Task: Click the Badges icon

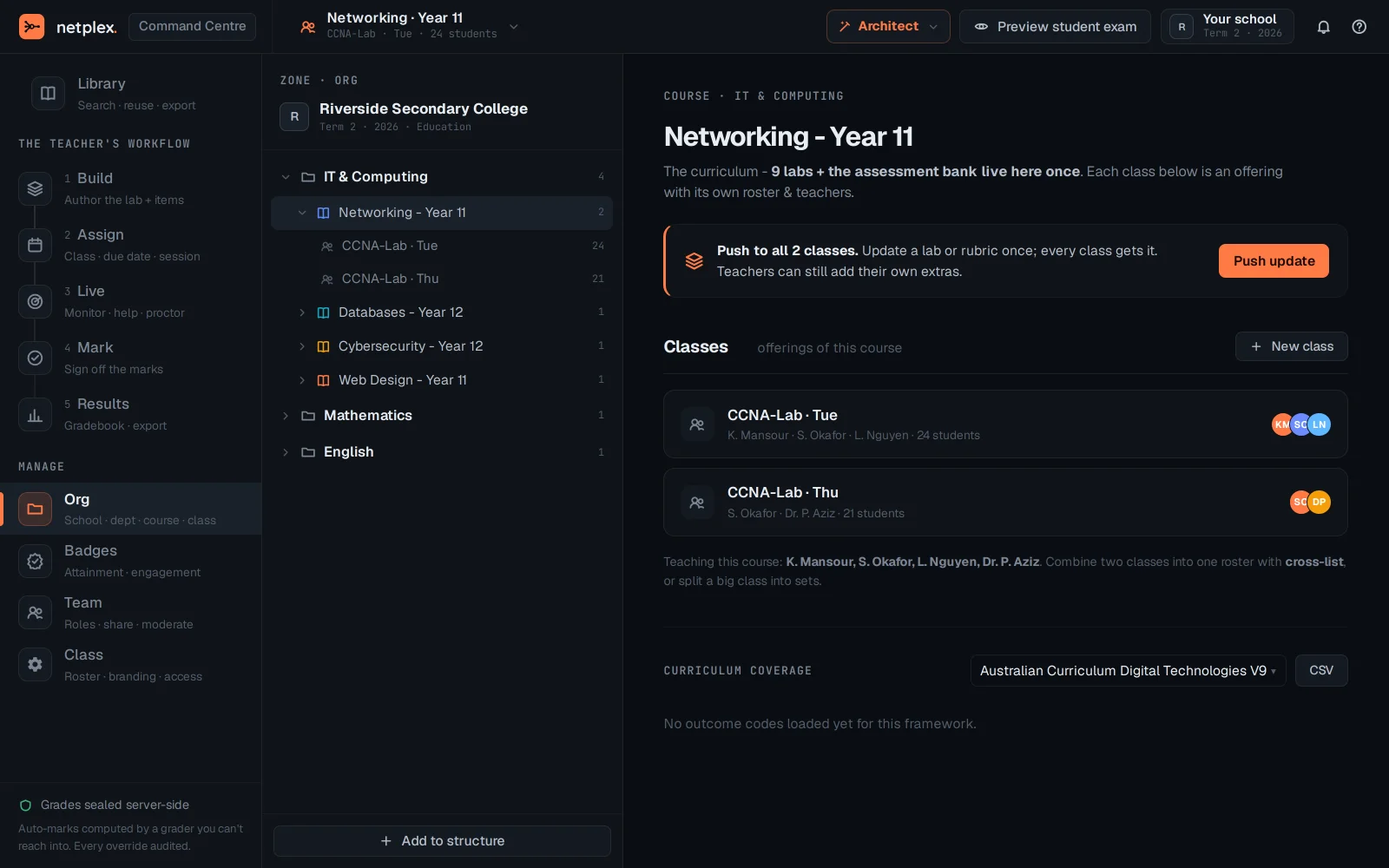Action: 35,561
